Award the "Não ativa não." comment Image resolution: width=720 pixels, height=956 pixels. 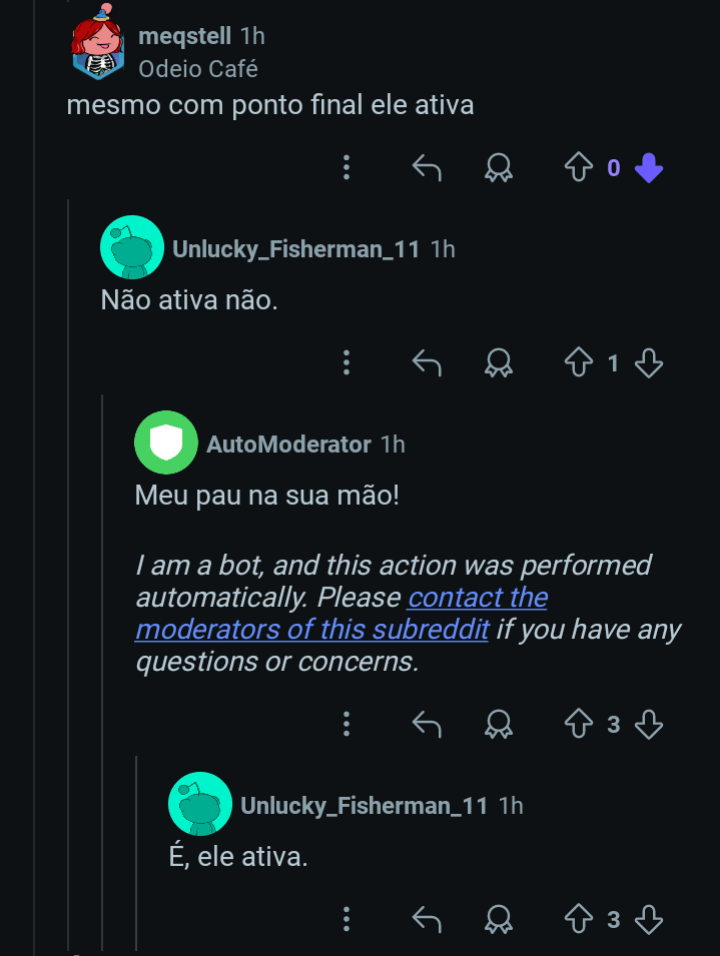pos(498,363)
